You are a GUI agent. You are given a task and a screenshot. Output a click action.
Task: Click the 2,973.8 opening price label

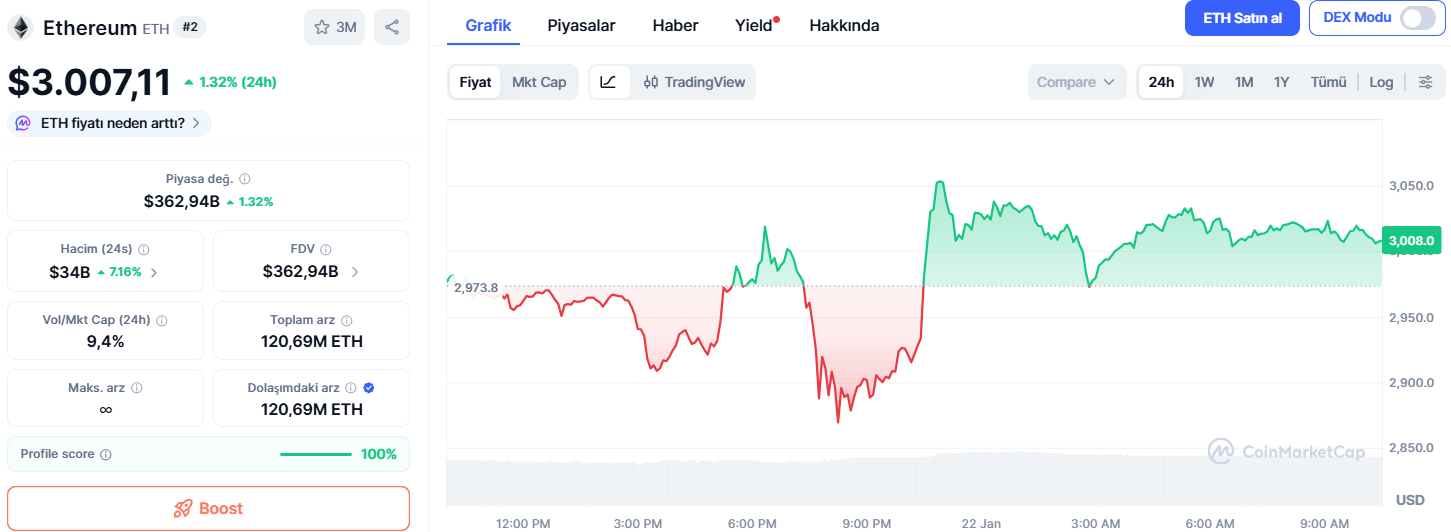[x=476, y=288]
